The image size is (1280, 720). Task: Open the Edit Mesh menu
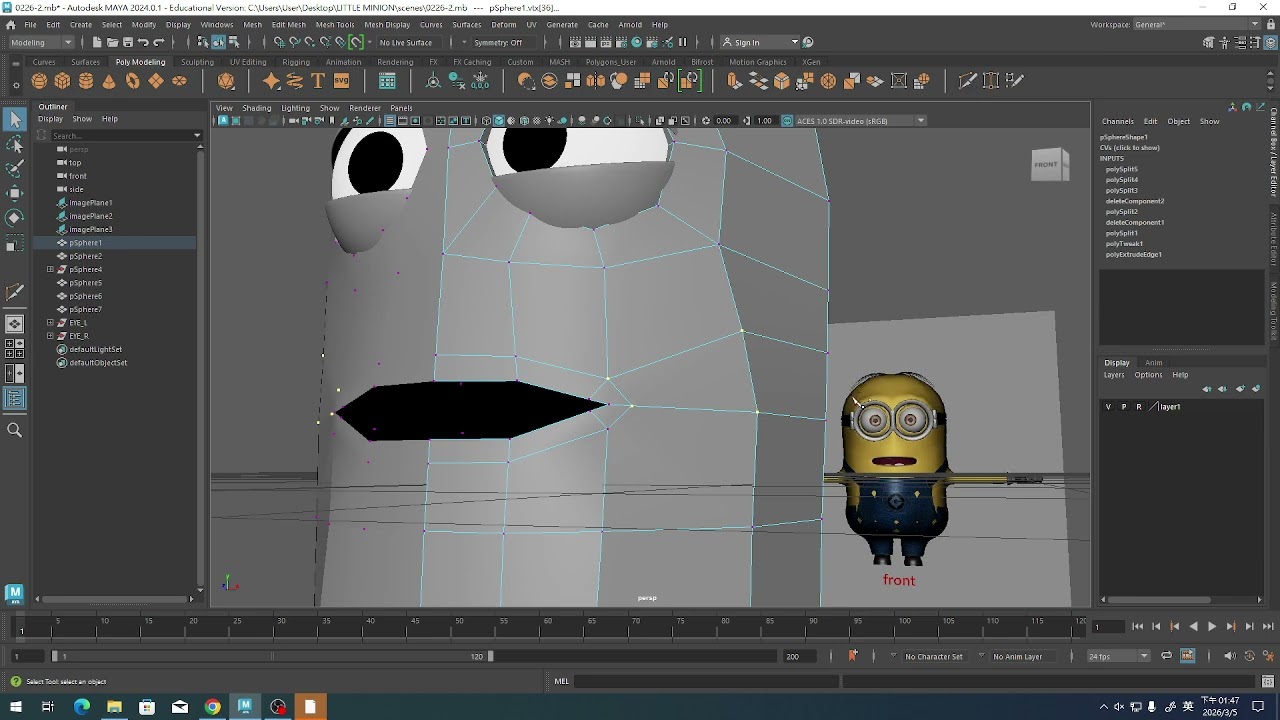tap(289, 24)
